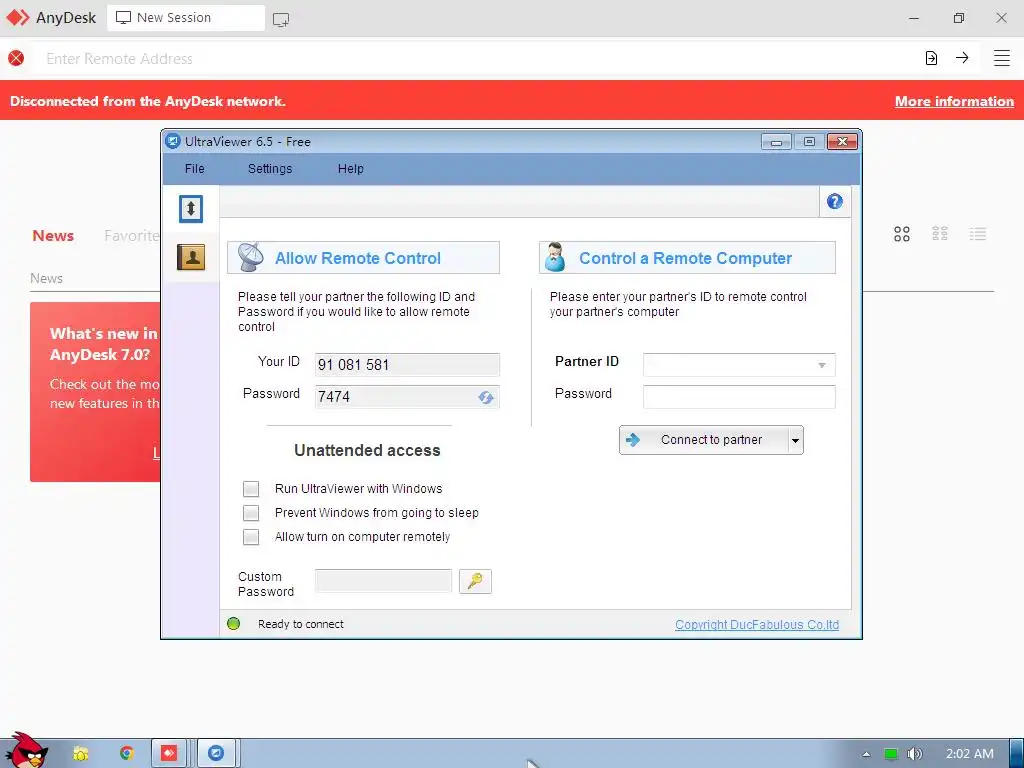This screenshot has height=768, width=1024.
Task: Open the Copyright DucFabulous Co.ltd link
Action: point(757,624)
